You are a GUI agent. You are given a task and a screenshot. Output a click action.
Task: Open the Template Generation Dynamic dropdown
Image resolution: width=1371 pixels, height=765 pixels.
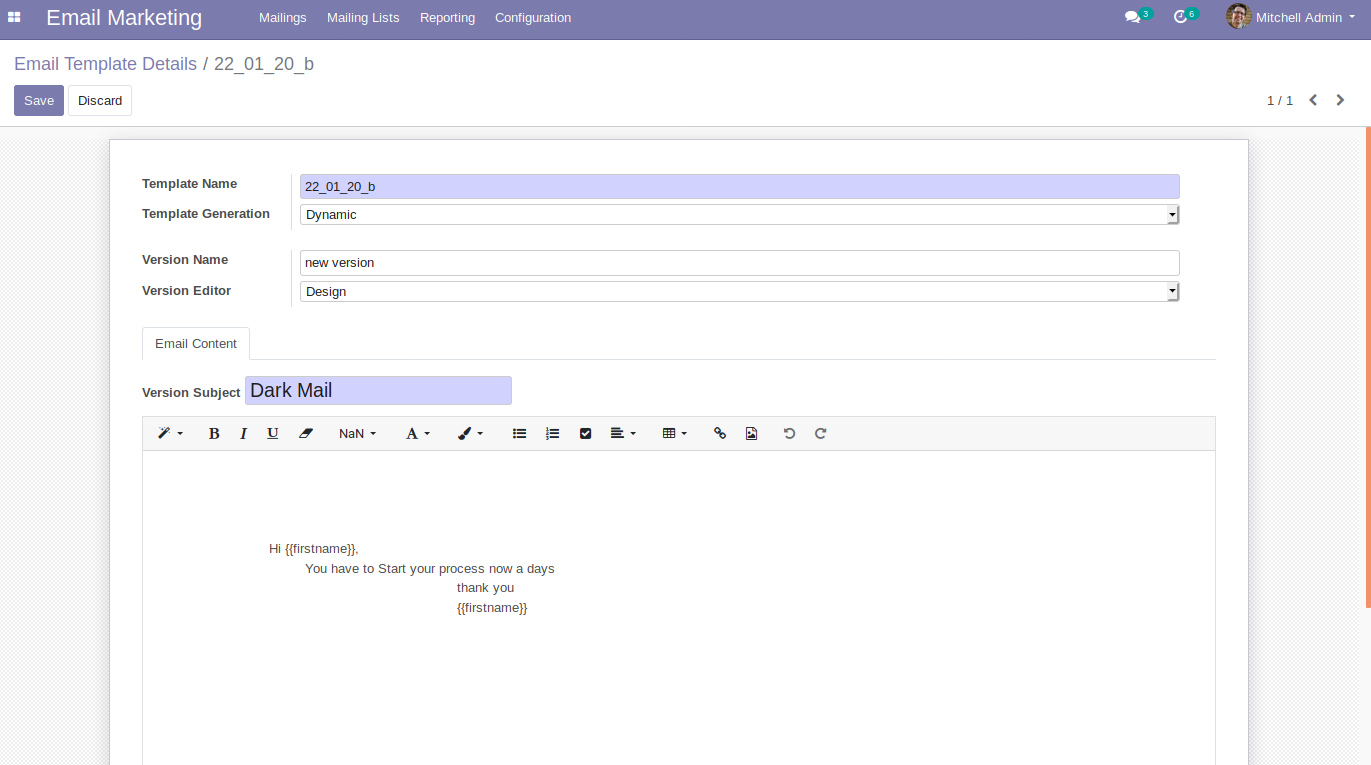pos(740,215)
